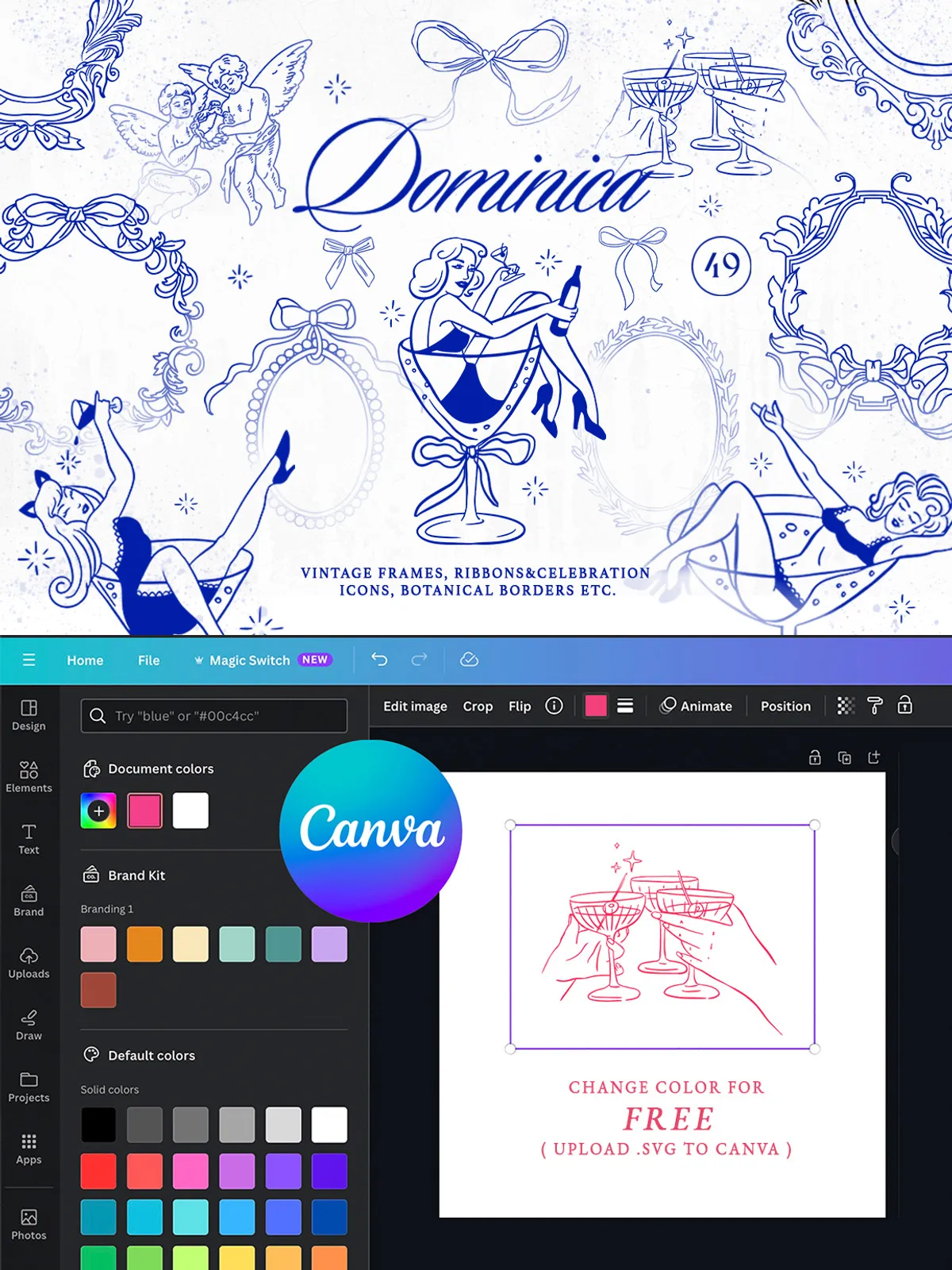This screenshot has height=1270, width=952.
Task: Select the copy style paint roller icon
Action: [875, 706]
